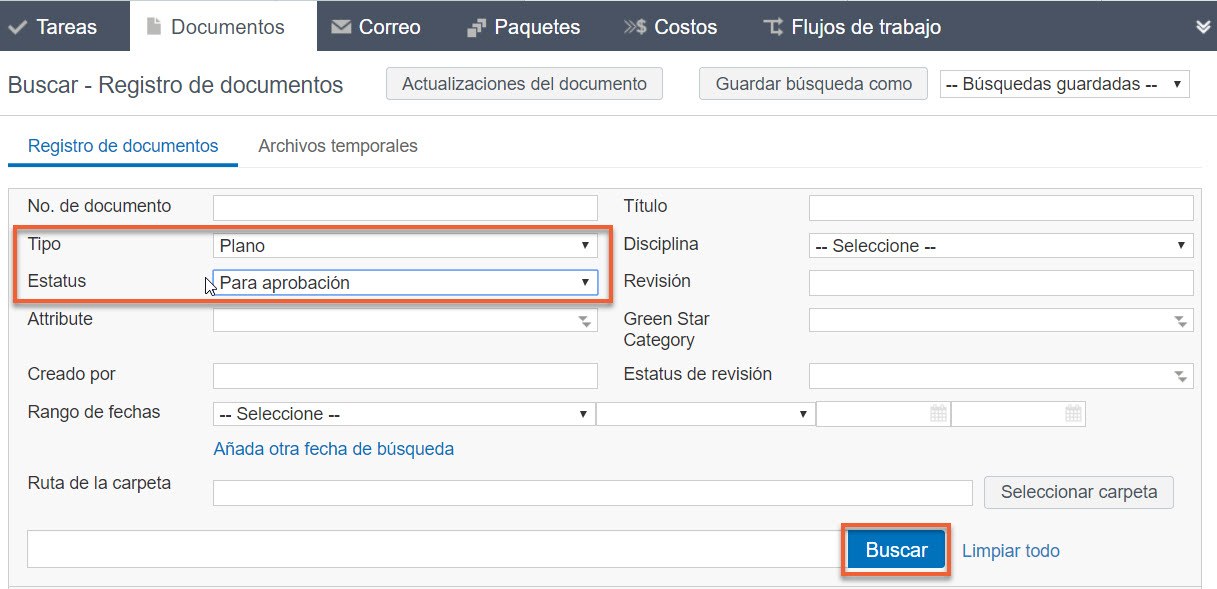This screenshot has height=589, width=1217.
Task: Click the Paquetes icon
Action: (x=476, y=28)
